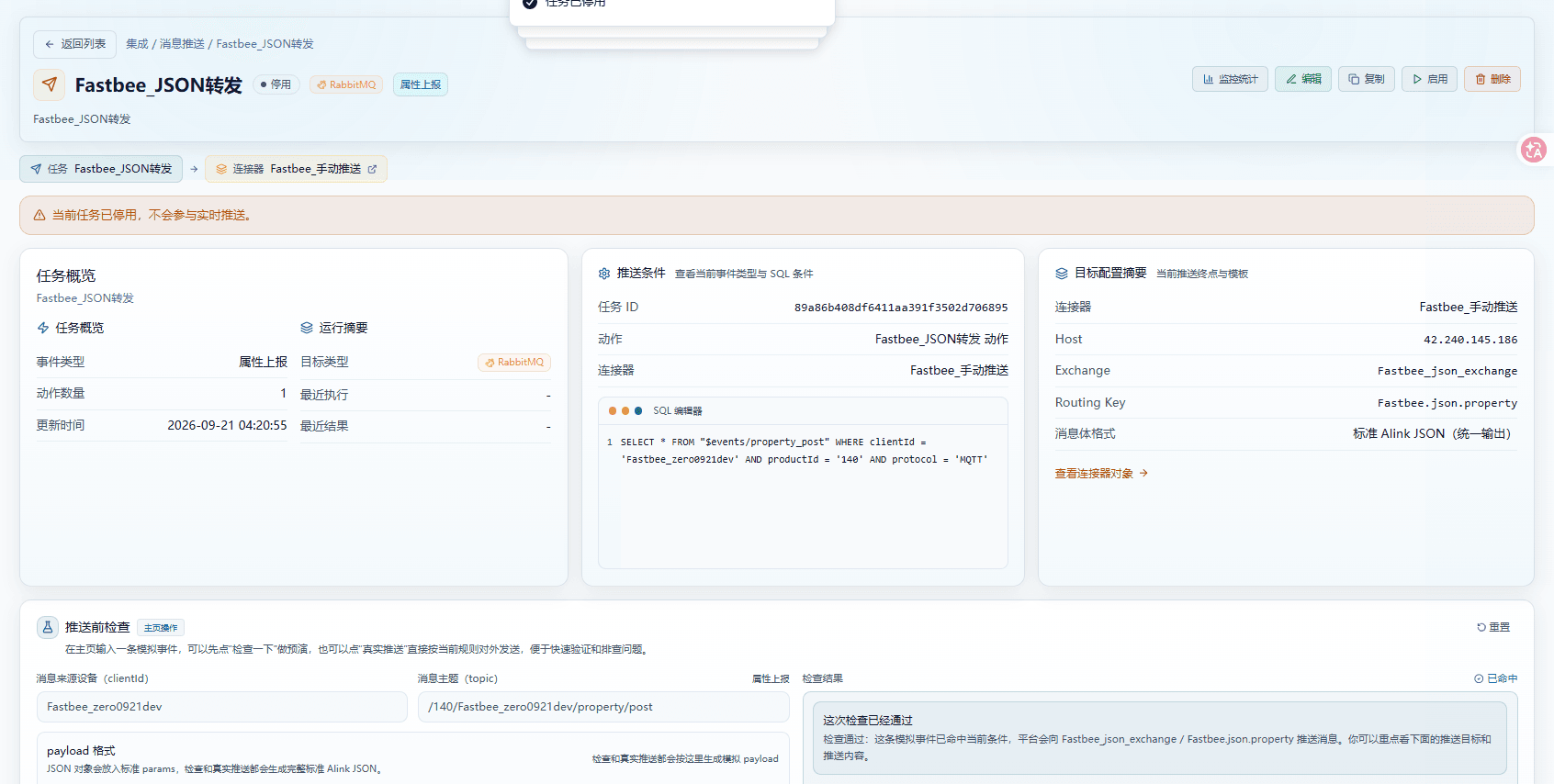This screenshot has width=1554, height=784.
Task: Click the external link icon on the connector chip
Action: coord(372,169)
